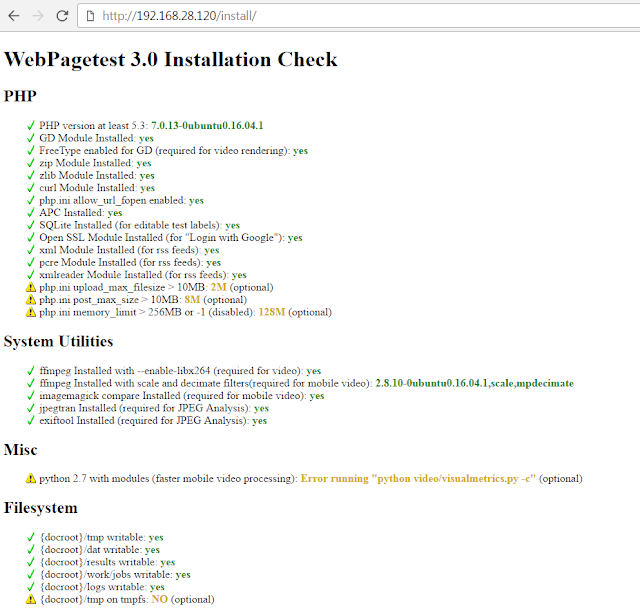Click the checkmark beside FreeType enabled for GD
Viewport: 640px width, 611px height.
31,150
